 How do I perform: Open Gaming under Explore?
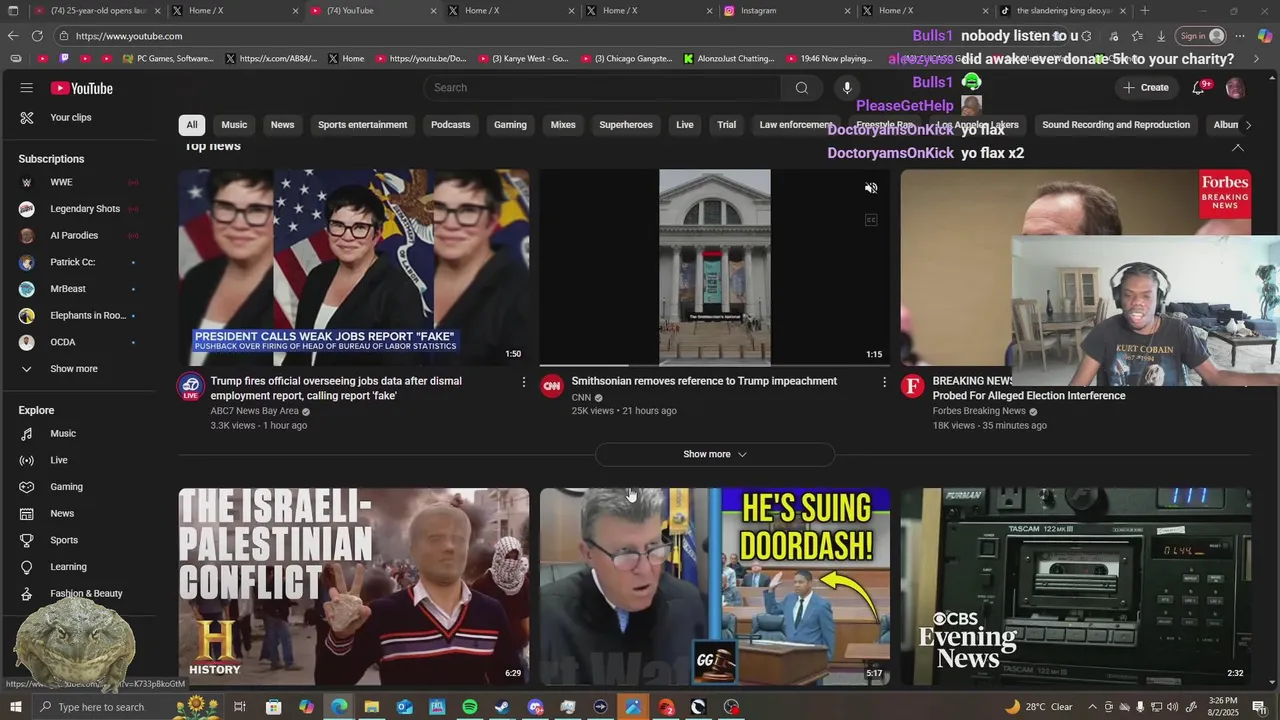pos(66,487)
